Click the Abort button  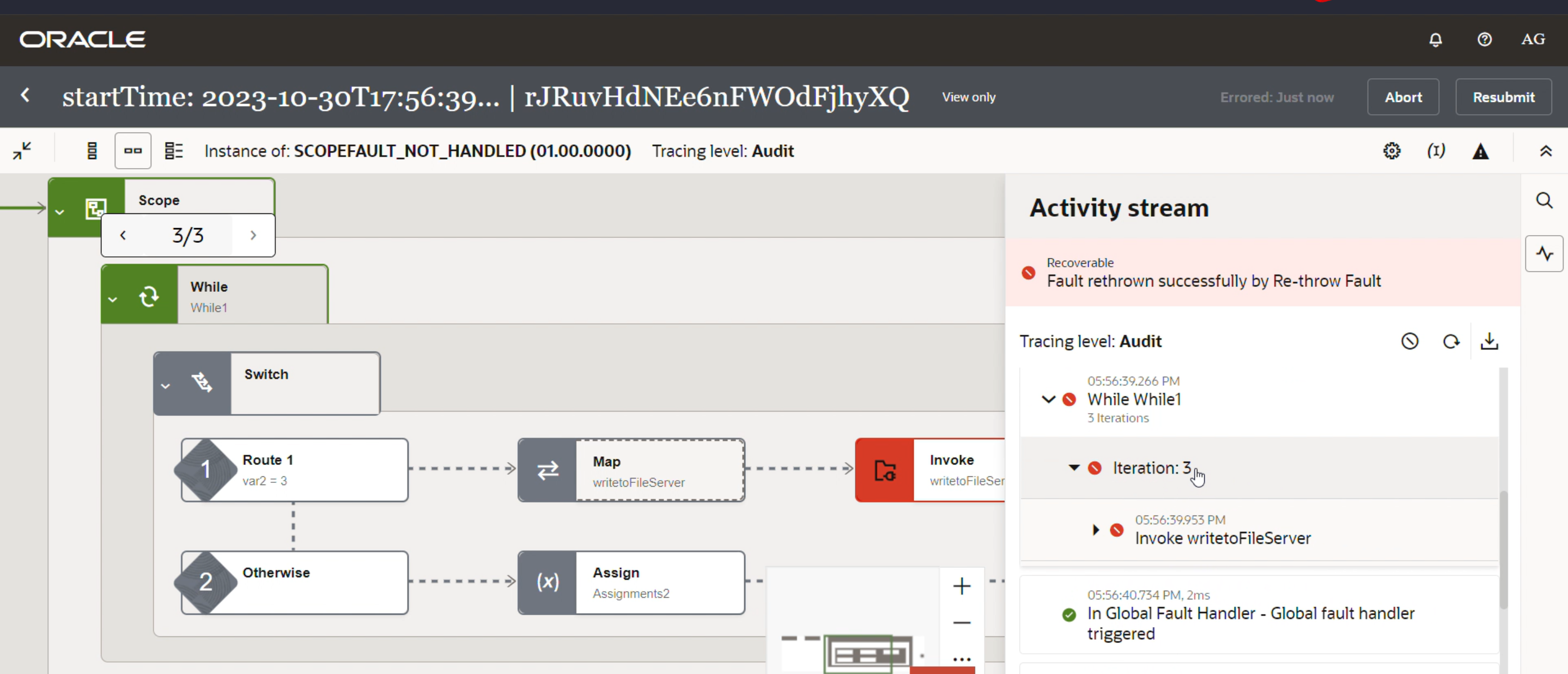click(1403, 97)
